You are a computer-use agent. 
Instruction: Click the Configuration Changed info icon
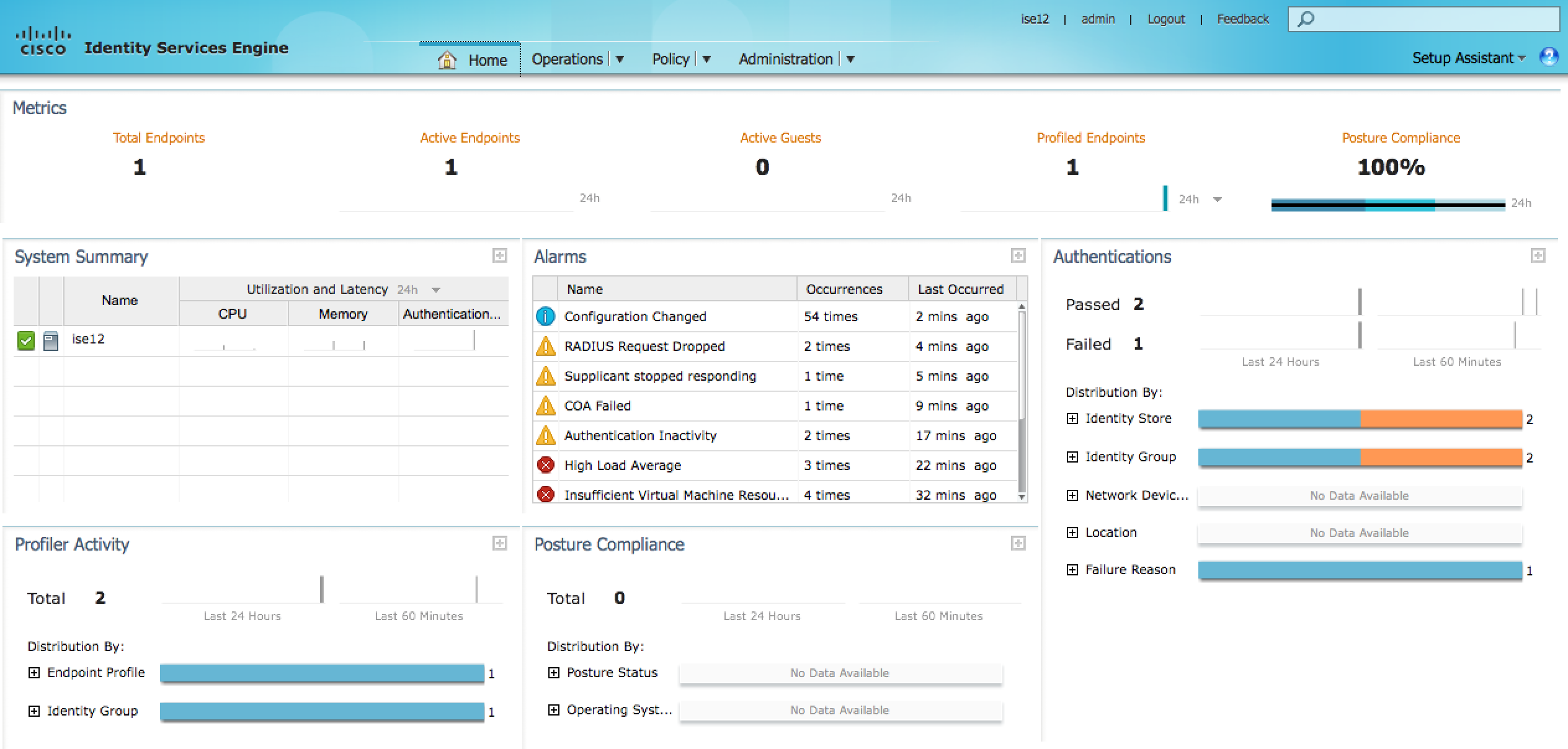(545, 316)
